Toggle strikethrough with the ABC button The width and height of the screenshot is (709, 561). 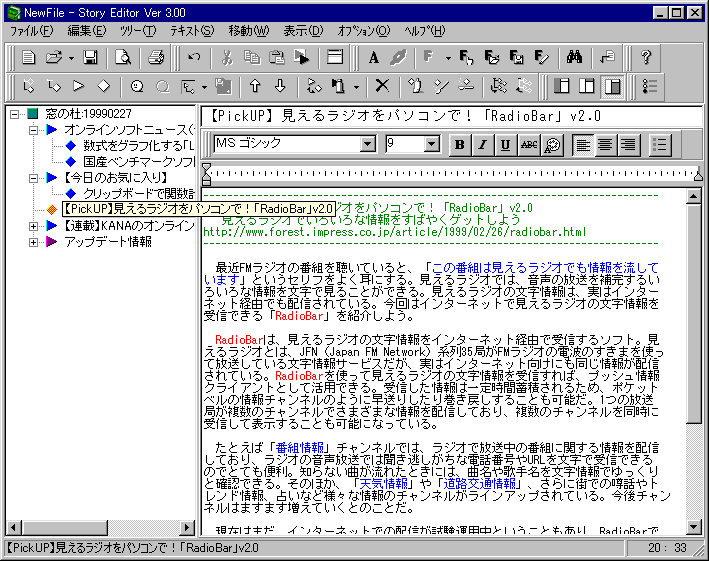coord(529,145)
